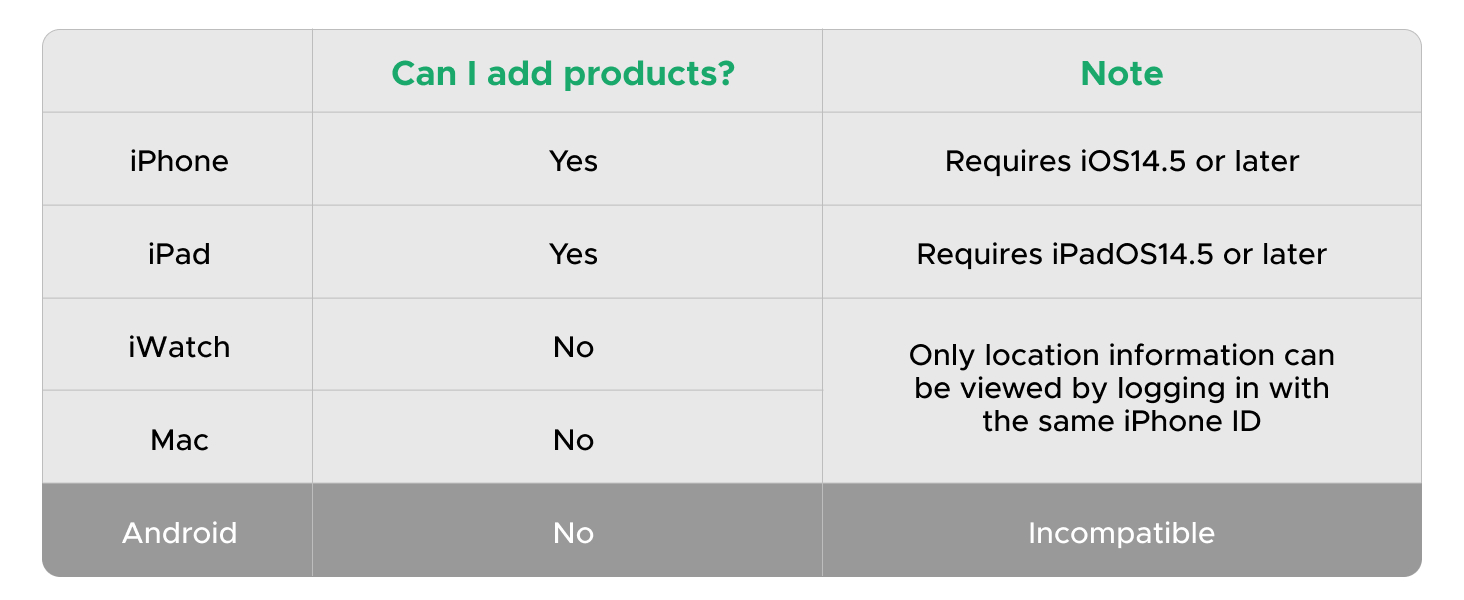
Task: Click the "Can I add products?" column header
Action: [x=563, y=74]
